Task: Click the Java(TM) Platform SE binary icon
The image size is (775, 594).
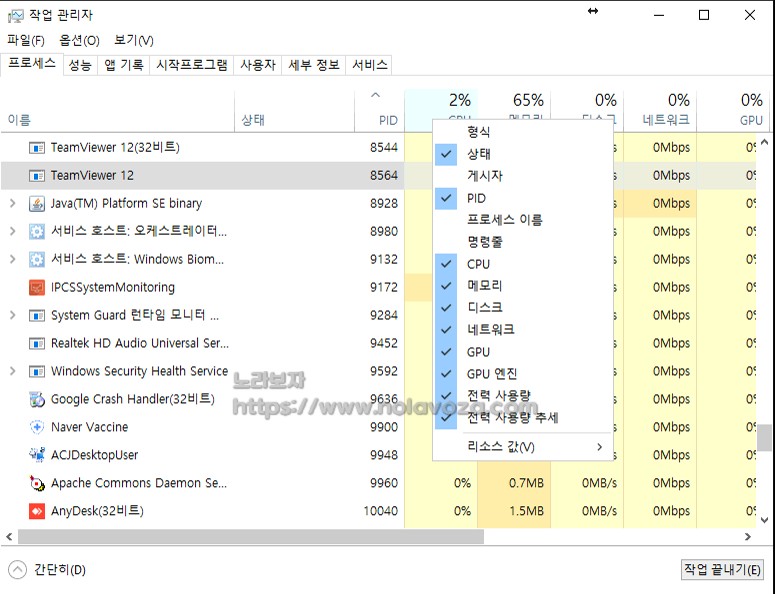Action: click(37, 204)
